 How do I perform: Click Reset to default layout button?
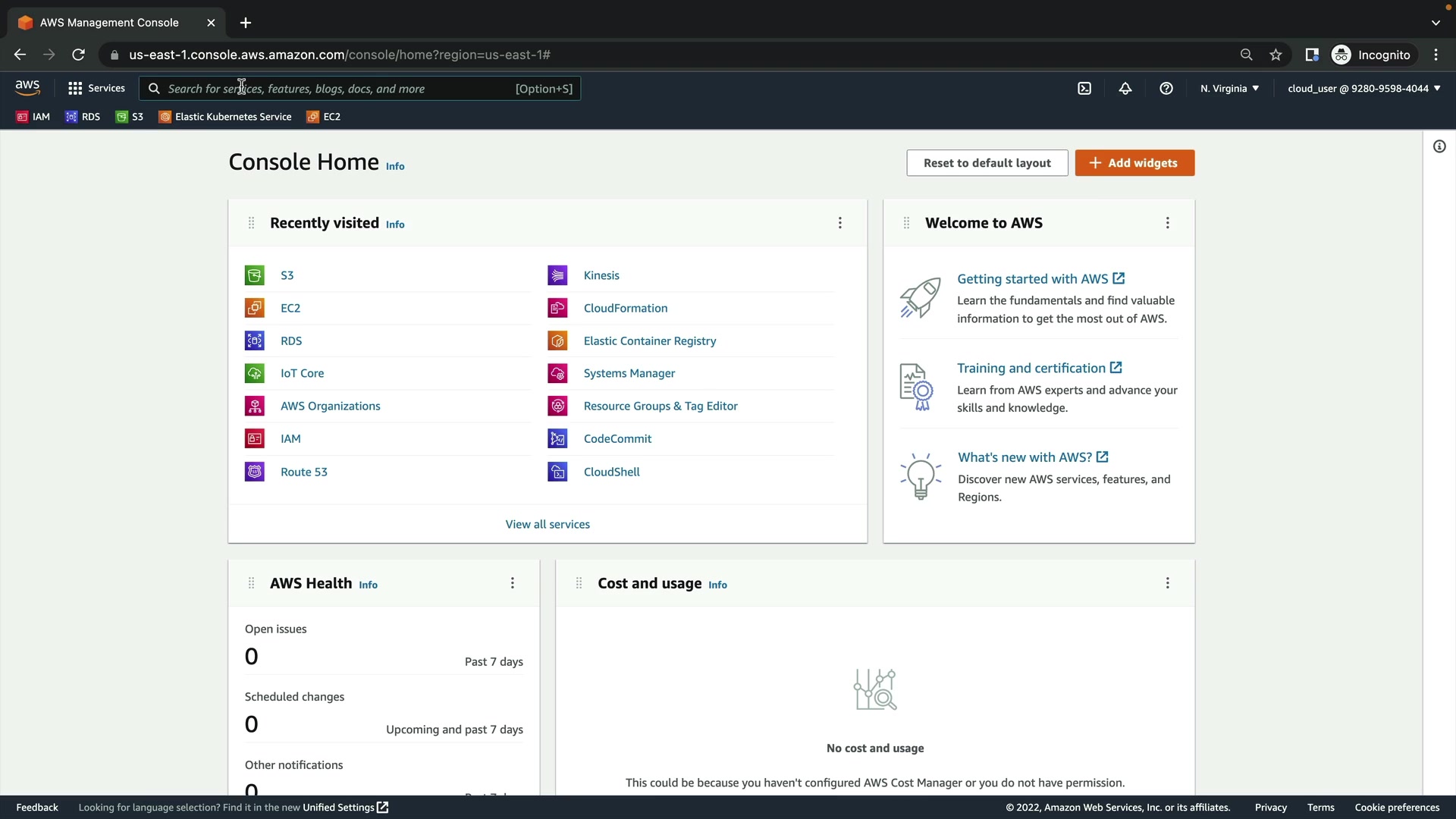pyautogui.click(x=987, y=163)
